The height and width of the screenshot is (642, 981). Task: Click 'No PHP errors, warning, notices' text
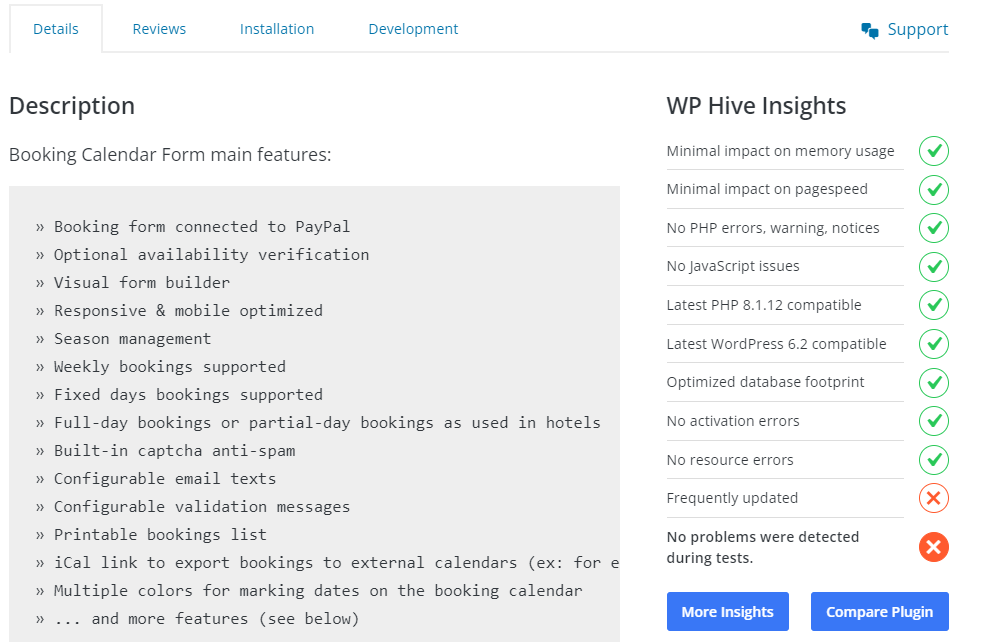773,228
